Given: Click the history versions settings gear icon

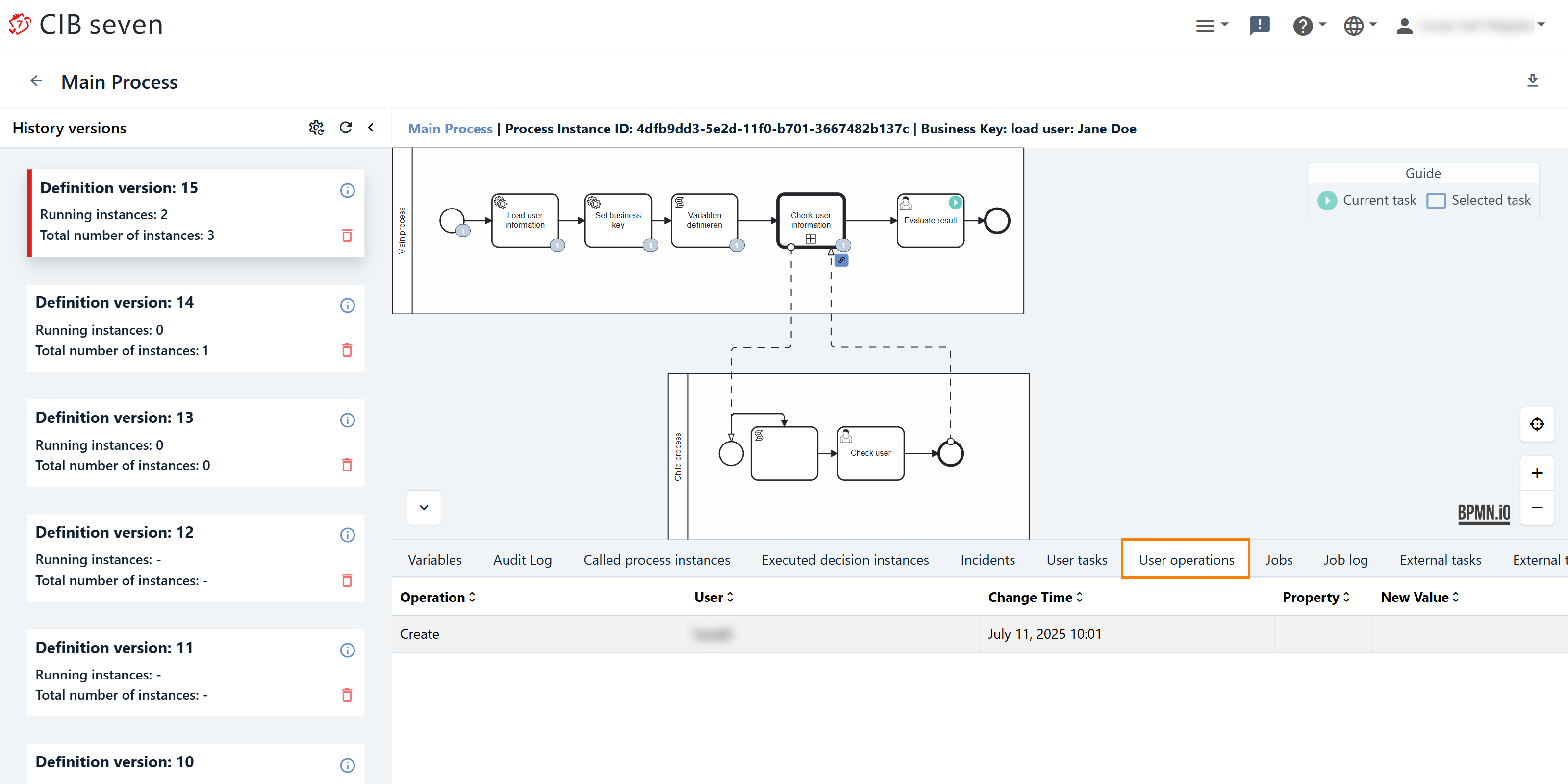Looking at the screenshot, I should tap(316, 128).
